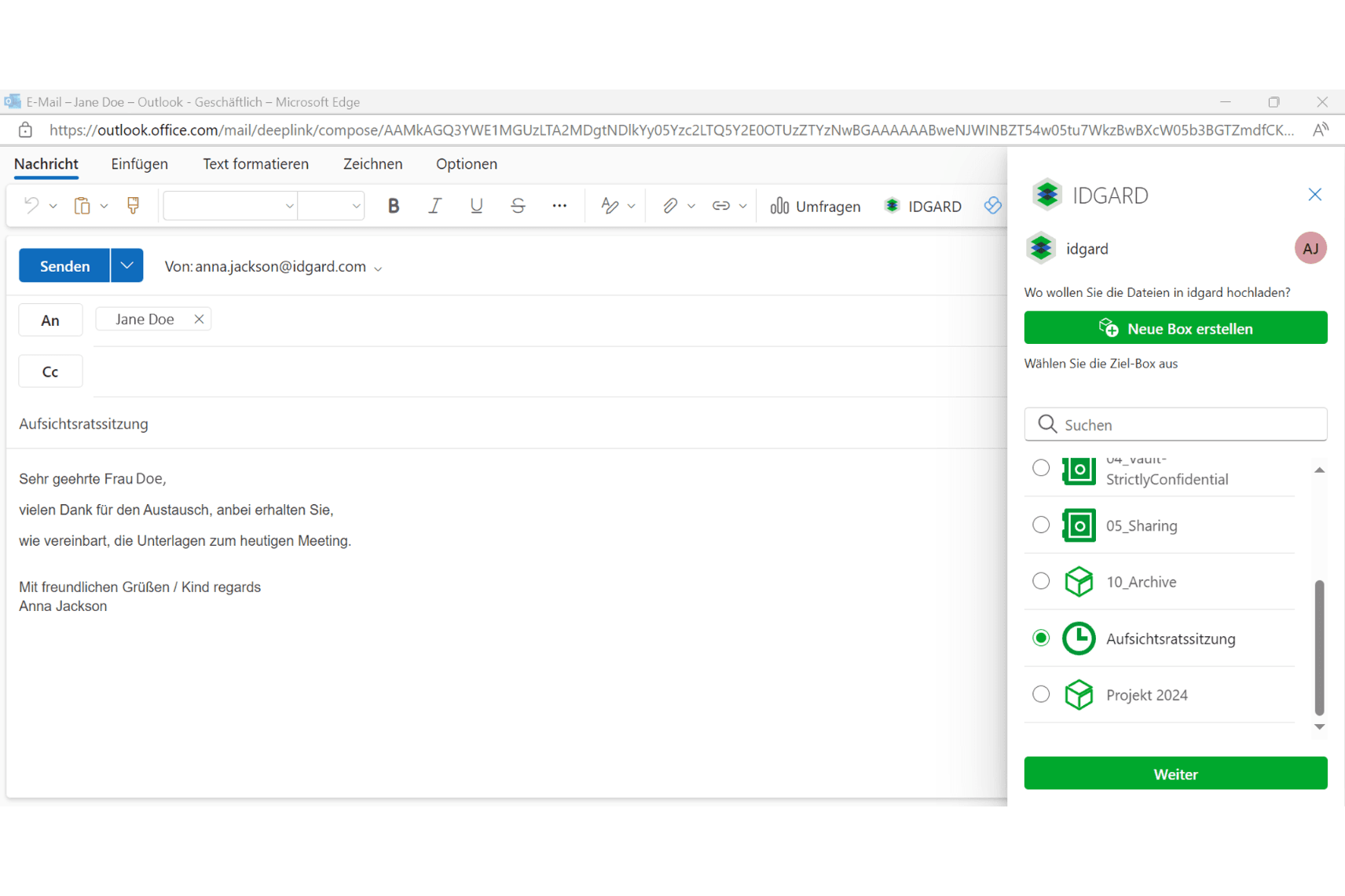Click the attach file paperclip icon
1345x896 pixels.
click(x=669, y=206)
